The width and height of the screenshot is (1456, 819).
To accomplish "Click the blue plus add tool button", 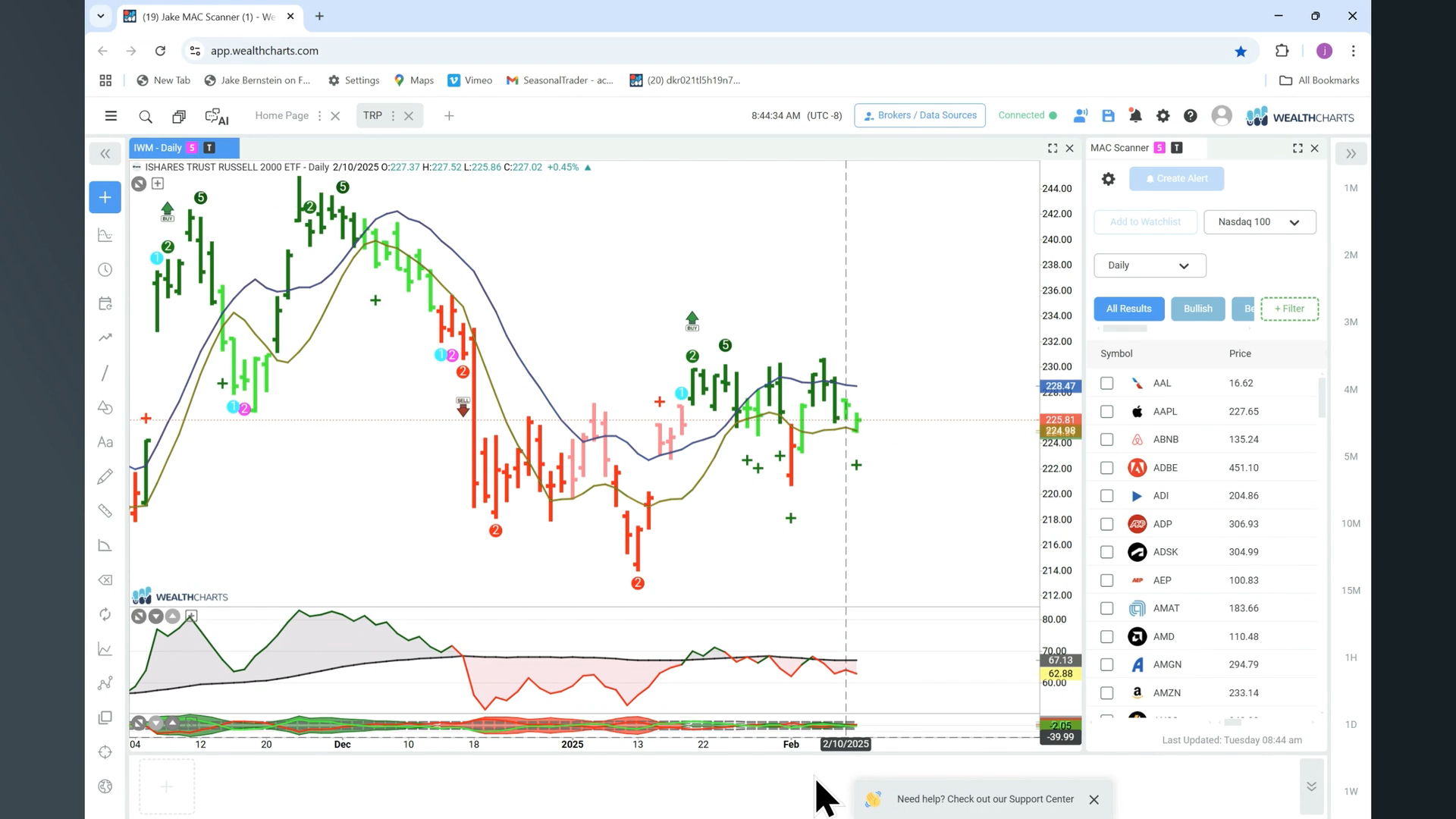I will [x=105, y=197].
